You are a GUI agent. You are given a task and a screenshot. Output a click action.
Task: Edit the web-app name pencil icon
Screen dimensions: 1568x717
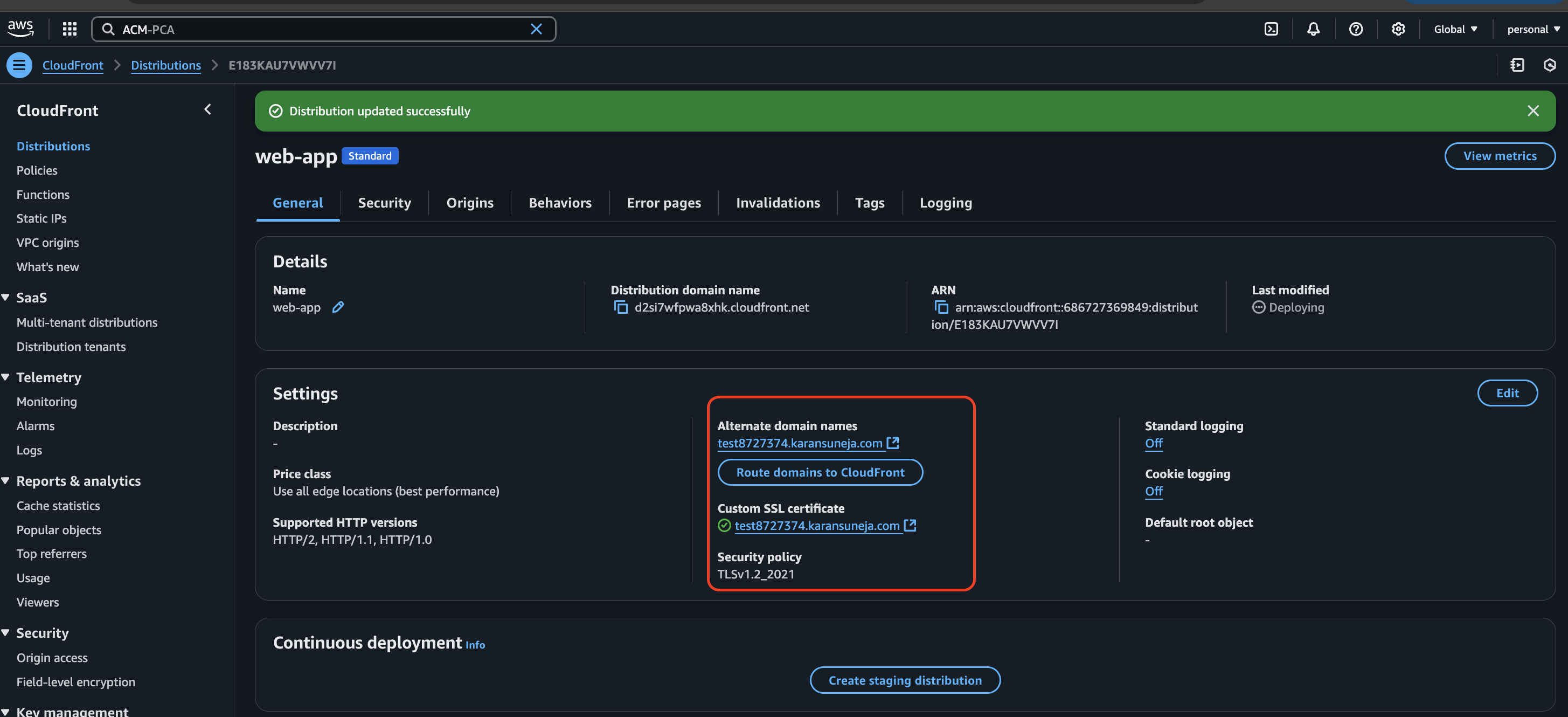[x=338, y=307]
